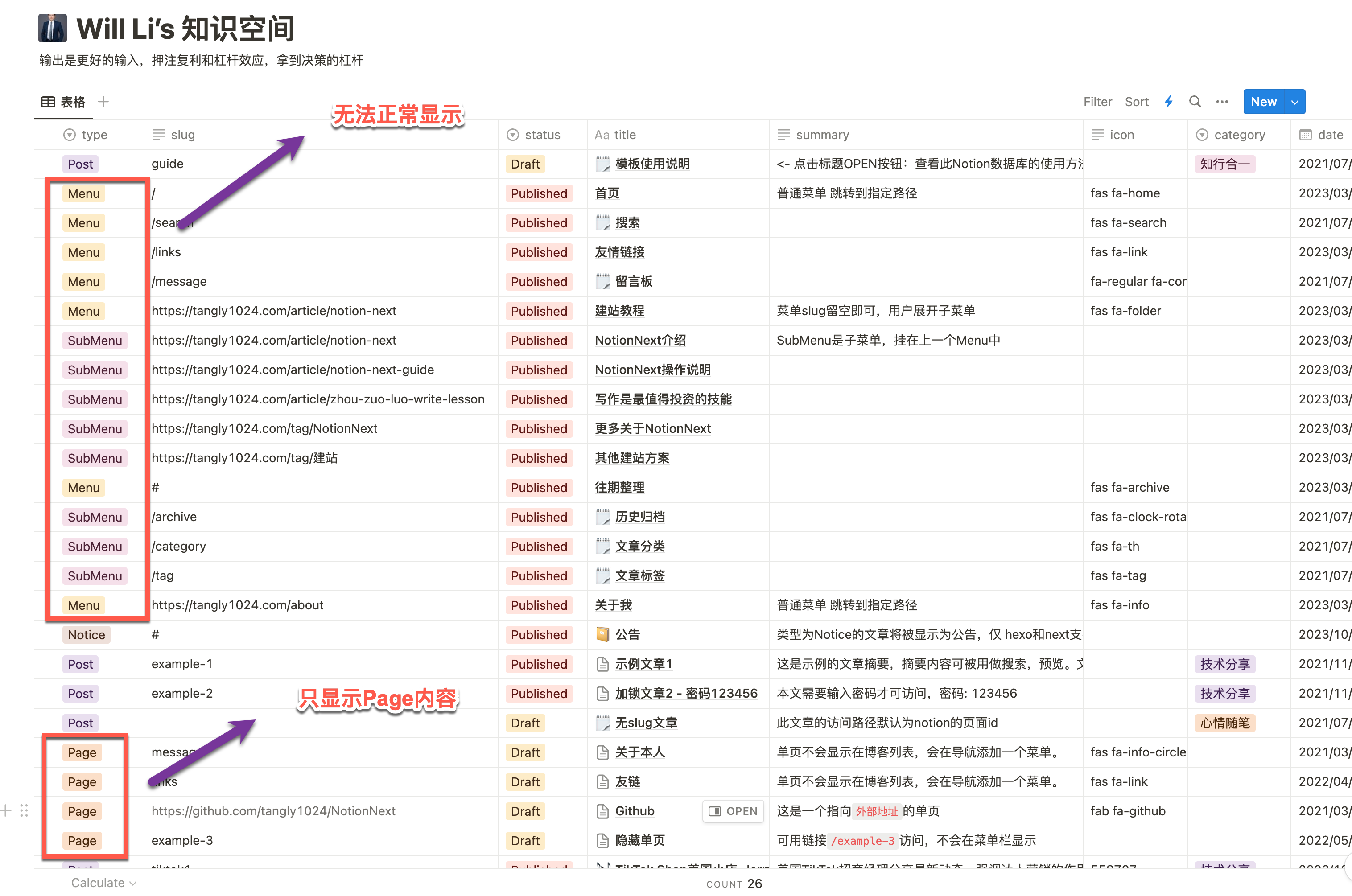
Task: Click Will Li's workspace avatar image
Action: [x=53, y=28]
